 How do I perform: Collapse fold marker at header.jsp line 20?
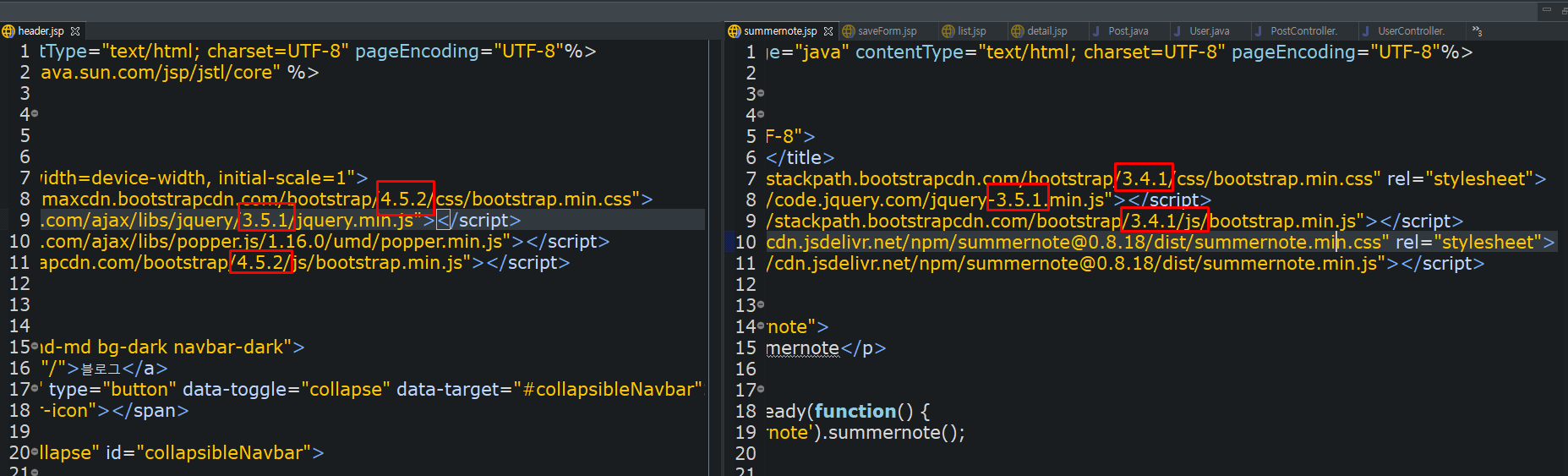35,451
